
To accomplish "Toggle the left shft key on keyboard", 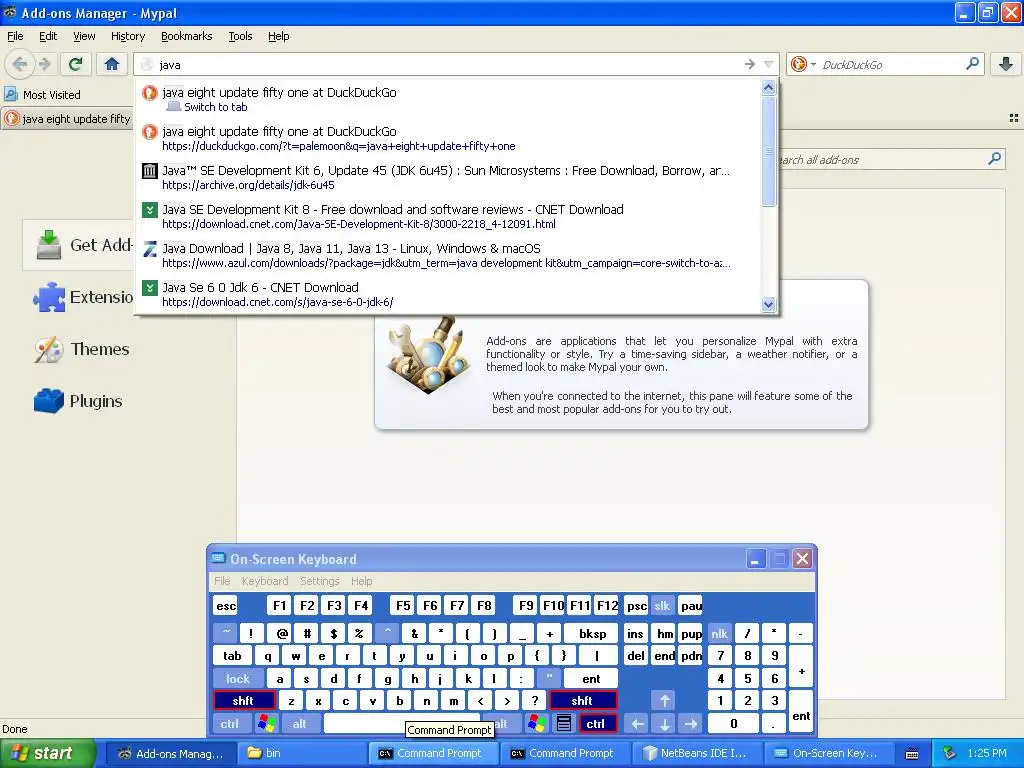I will point(244,701).
